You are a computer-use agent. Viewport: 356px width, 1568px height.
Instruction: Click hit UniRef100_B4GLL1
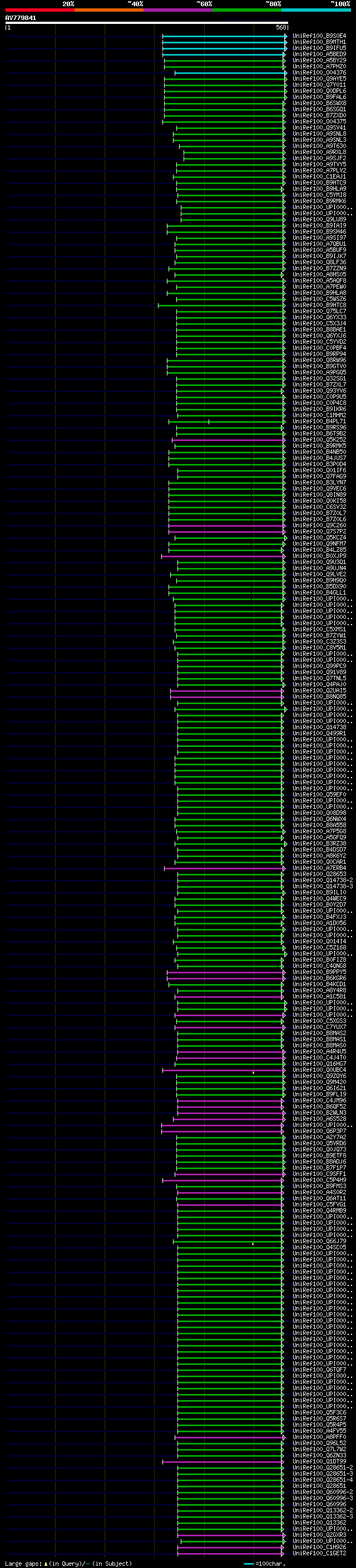(x=319, y=593)
